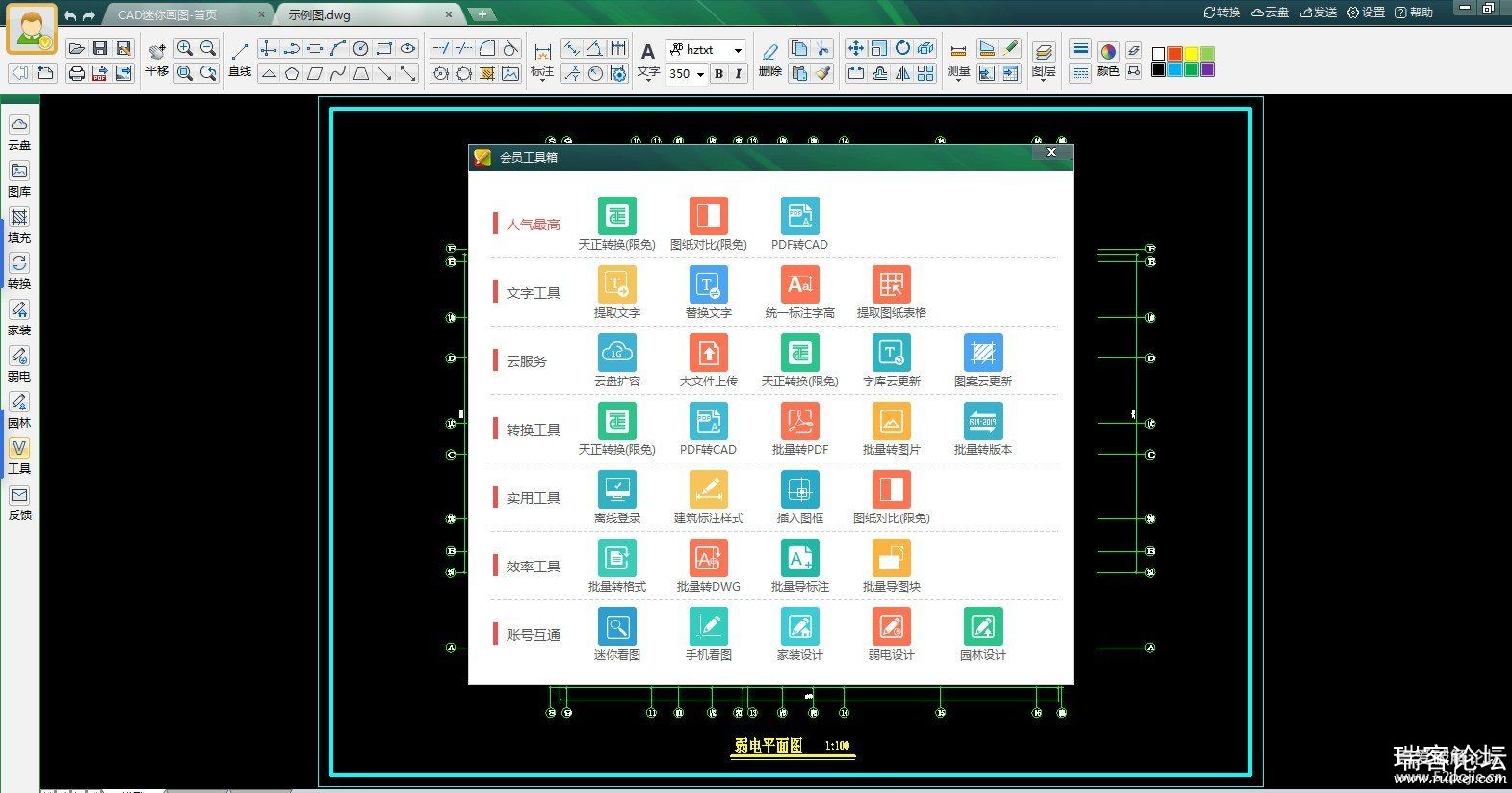Open 反馈 in left sidebar
This screenshot has width=1512, height=793.
coord(19,503)
